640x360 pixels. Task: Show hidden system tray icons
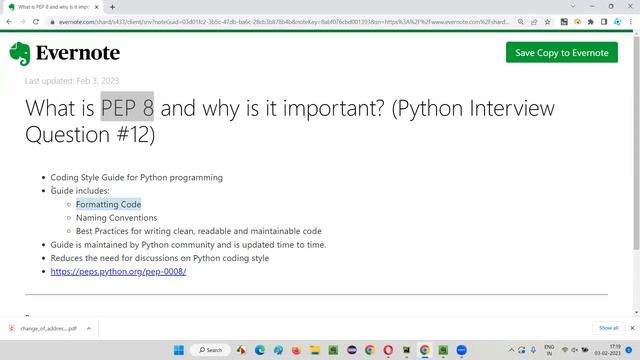511,350
